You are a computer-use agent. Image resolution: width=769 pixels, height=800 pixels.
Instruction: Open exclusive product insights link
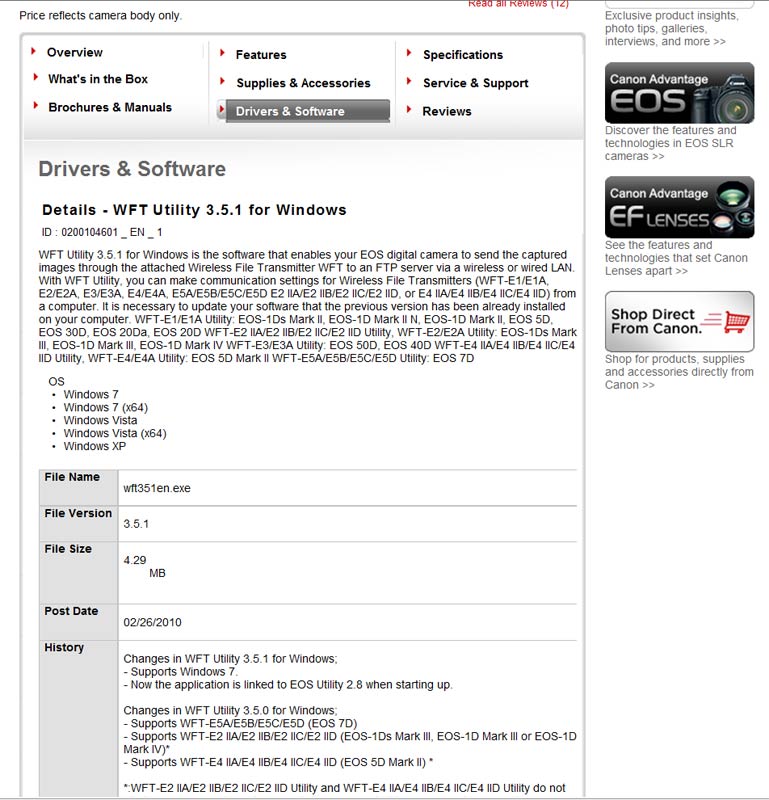tap(672, 29)
